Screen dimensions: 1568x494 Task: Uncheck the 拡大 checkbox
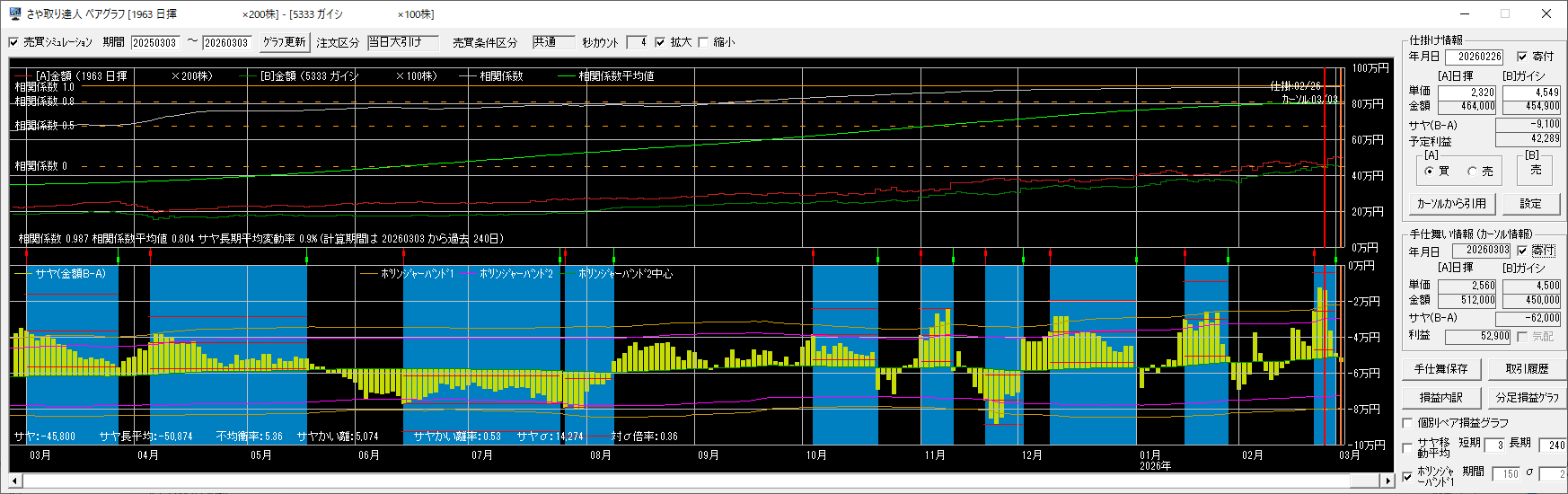[660, 42]
